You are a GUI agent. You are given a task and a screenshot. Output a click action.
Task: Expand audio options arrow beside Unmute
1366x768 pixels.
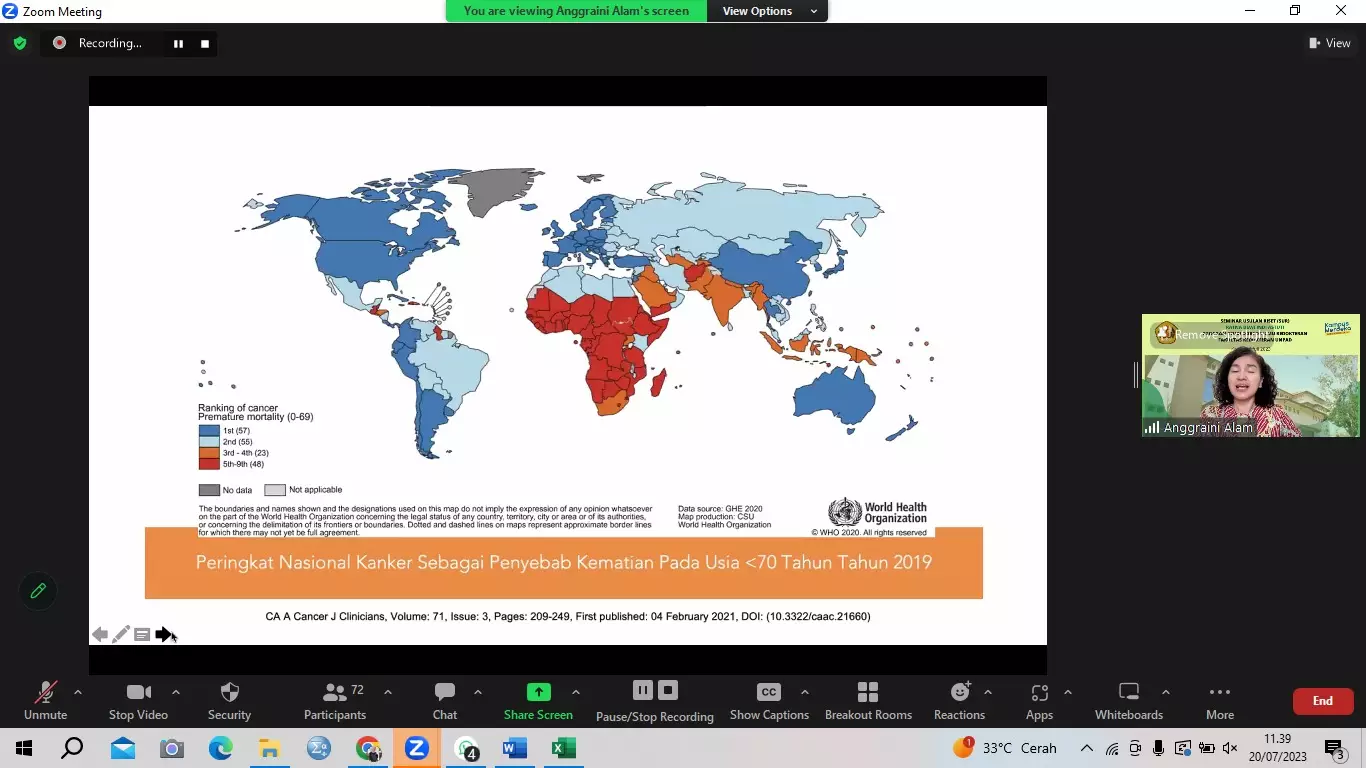point(78,692)
